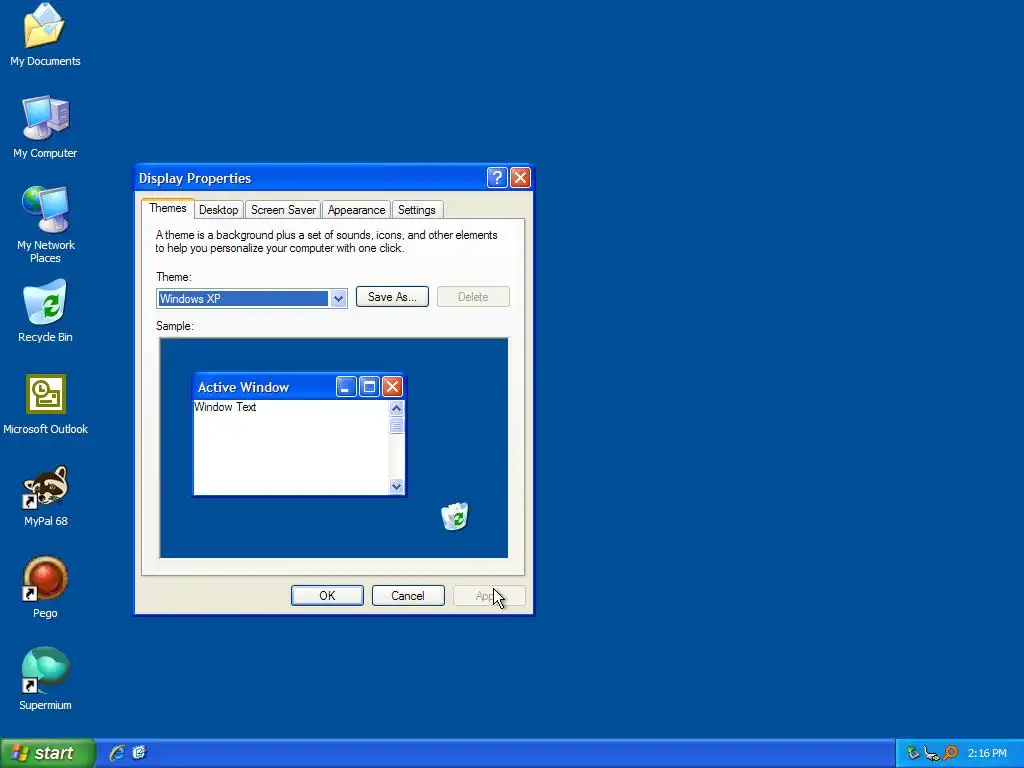The width and height of the screenshot is (1024, 768).
Task: Click the sample window's scroll down arrow
Action: pyautogui.click(x=396, y=486)
